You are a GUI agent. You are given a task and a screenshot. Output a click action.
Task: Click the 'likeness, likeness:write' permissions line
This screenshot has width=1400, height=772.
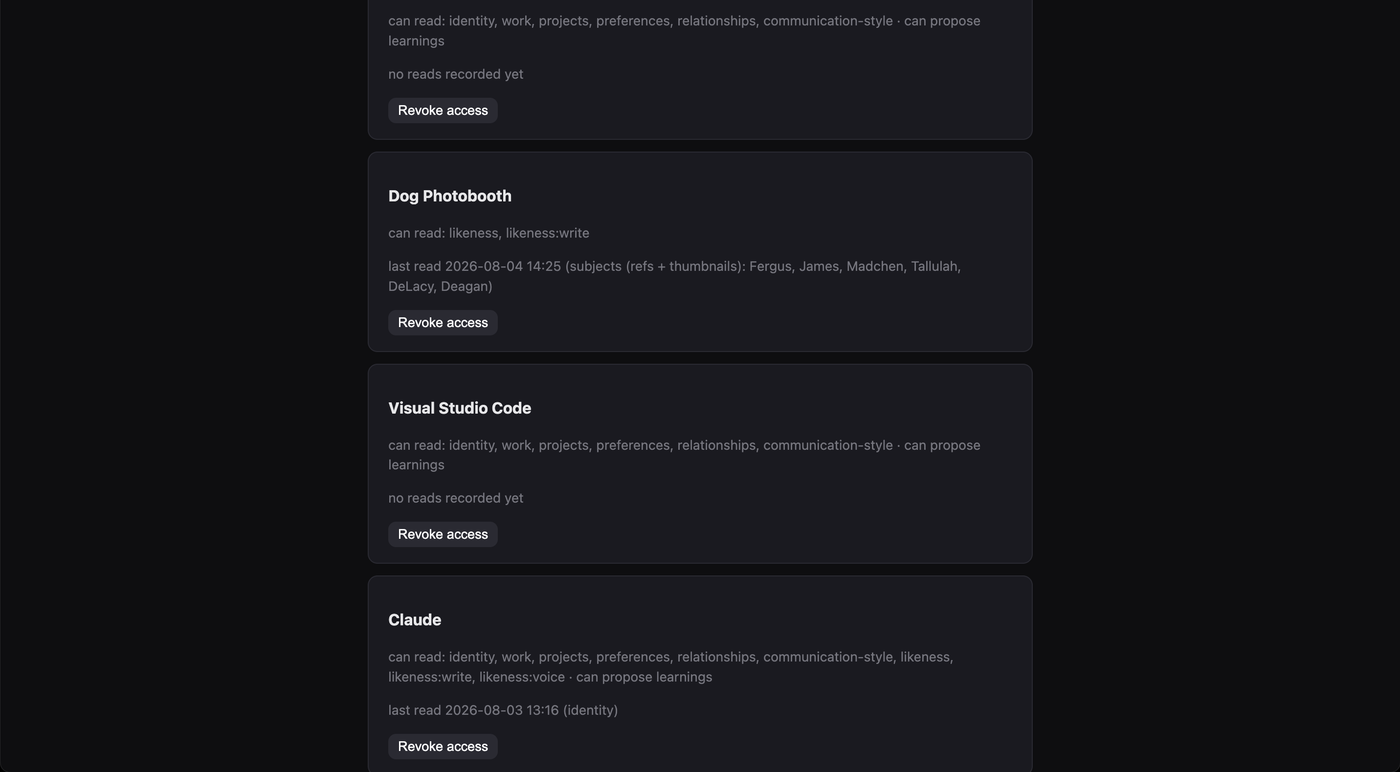(519, 233)
